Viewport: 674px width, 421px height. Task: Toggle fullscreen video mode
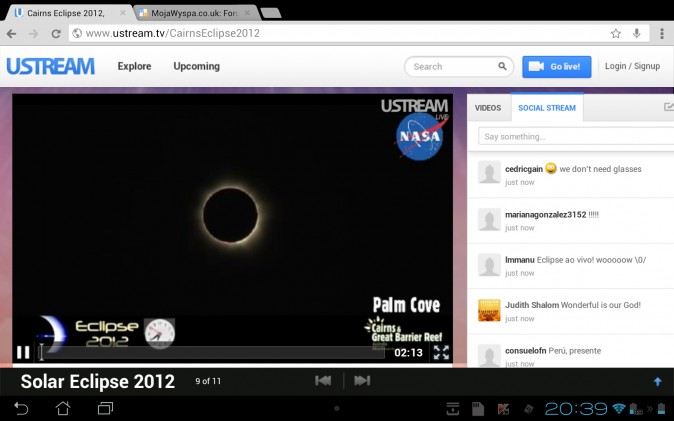tap(441, 352)
